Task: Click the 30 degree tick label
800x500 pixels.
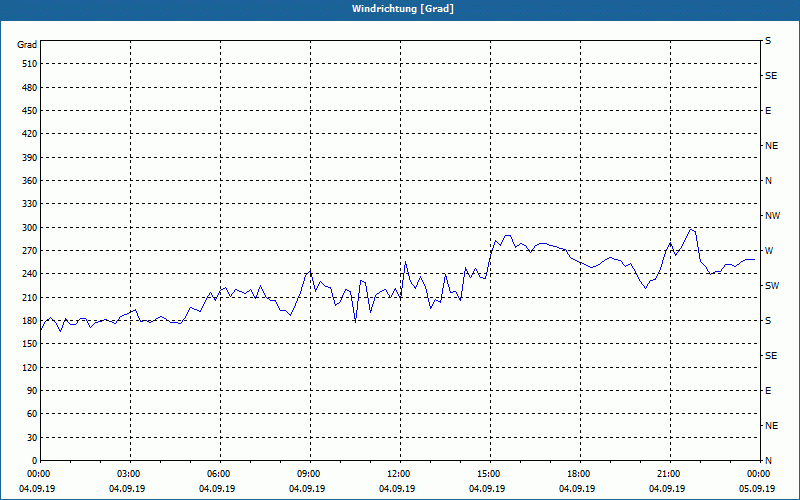Action: [32, 438]
